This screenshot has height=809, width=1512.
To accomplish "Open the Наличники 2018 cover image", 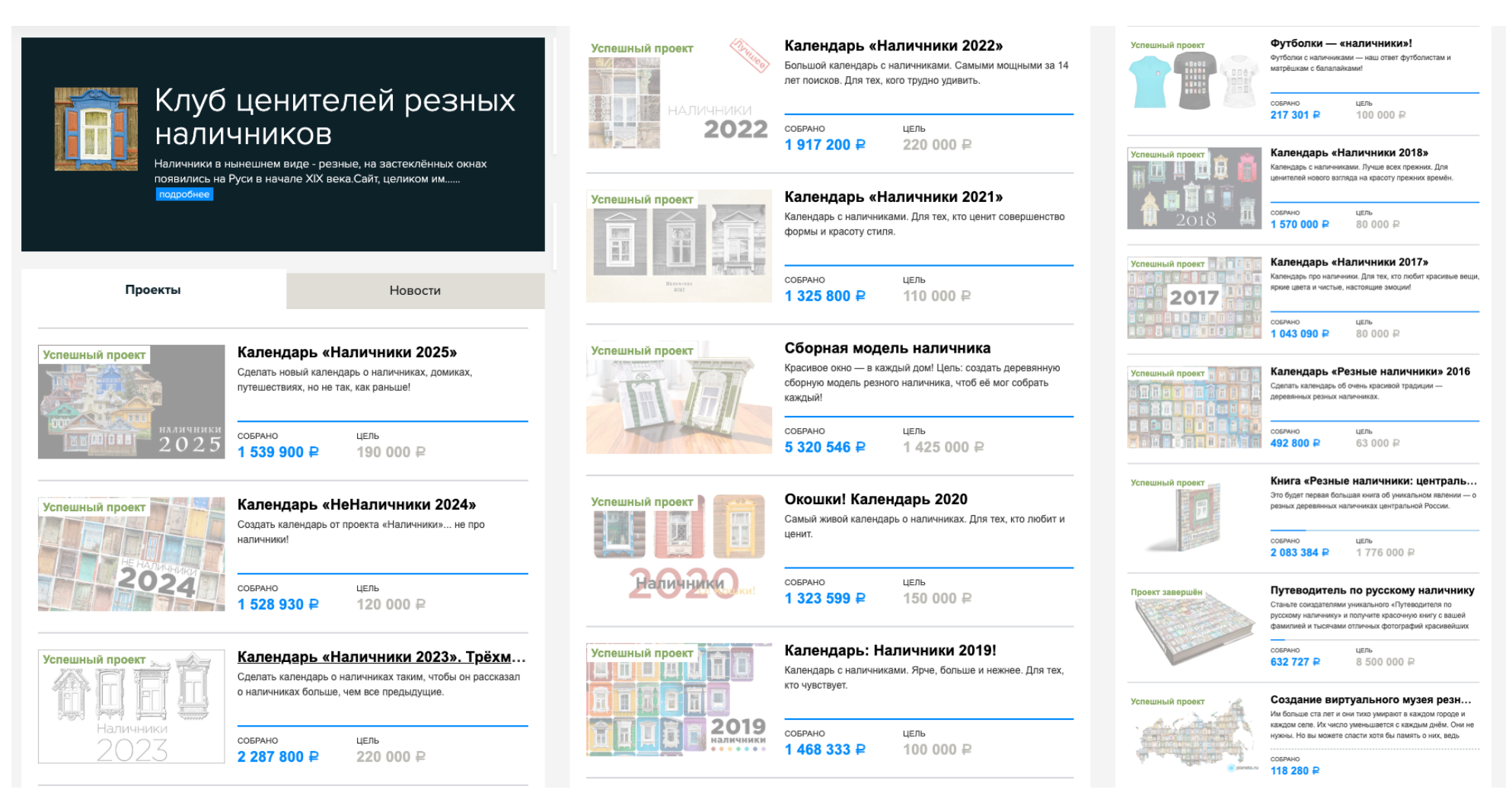I will pyautogui.click(x=1195, y=188).
